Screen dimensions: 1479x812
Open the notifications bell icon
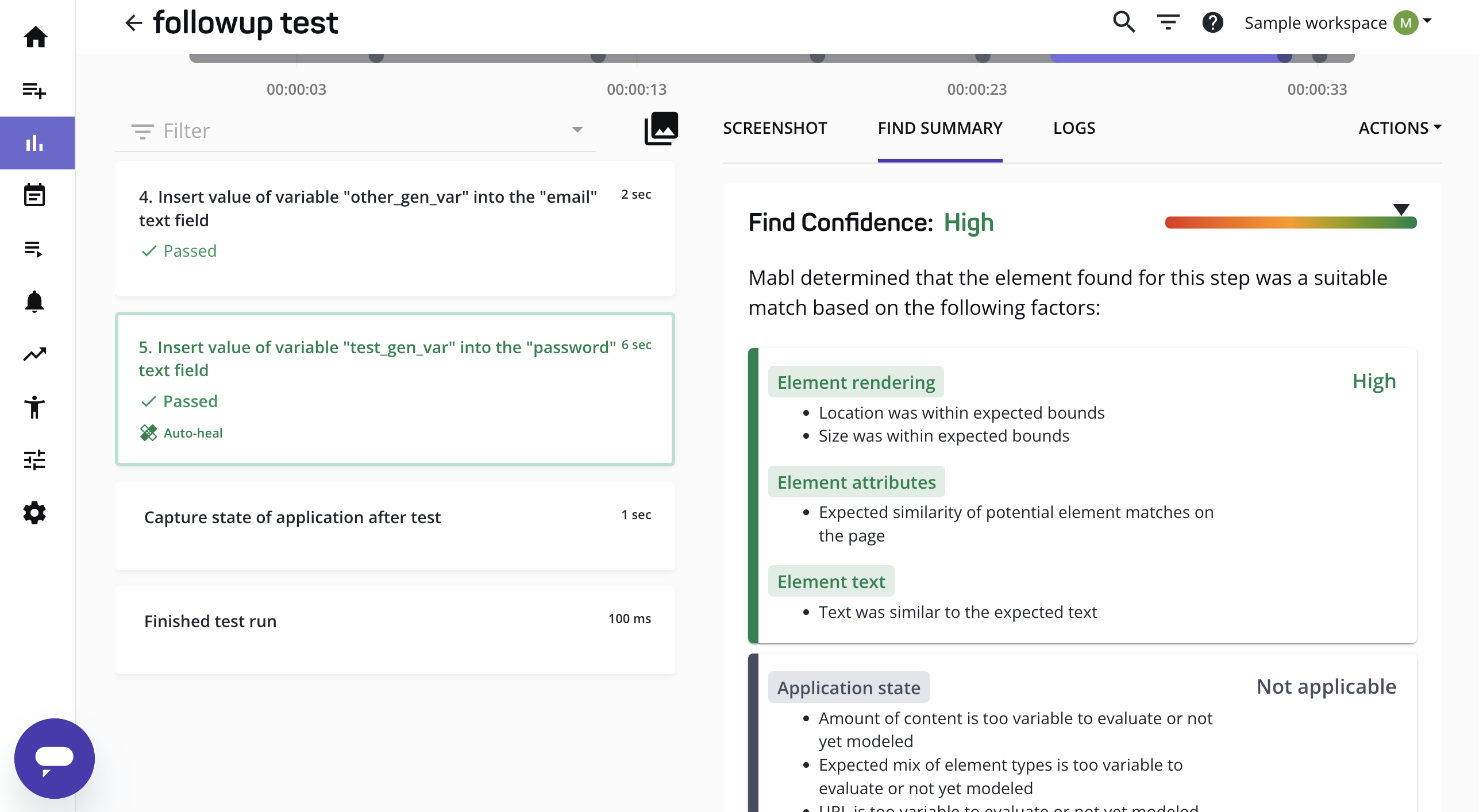34,301
